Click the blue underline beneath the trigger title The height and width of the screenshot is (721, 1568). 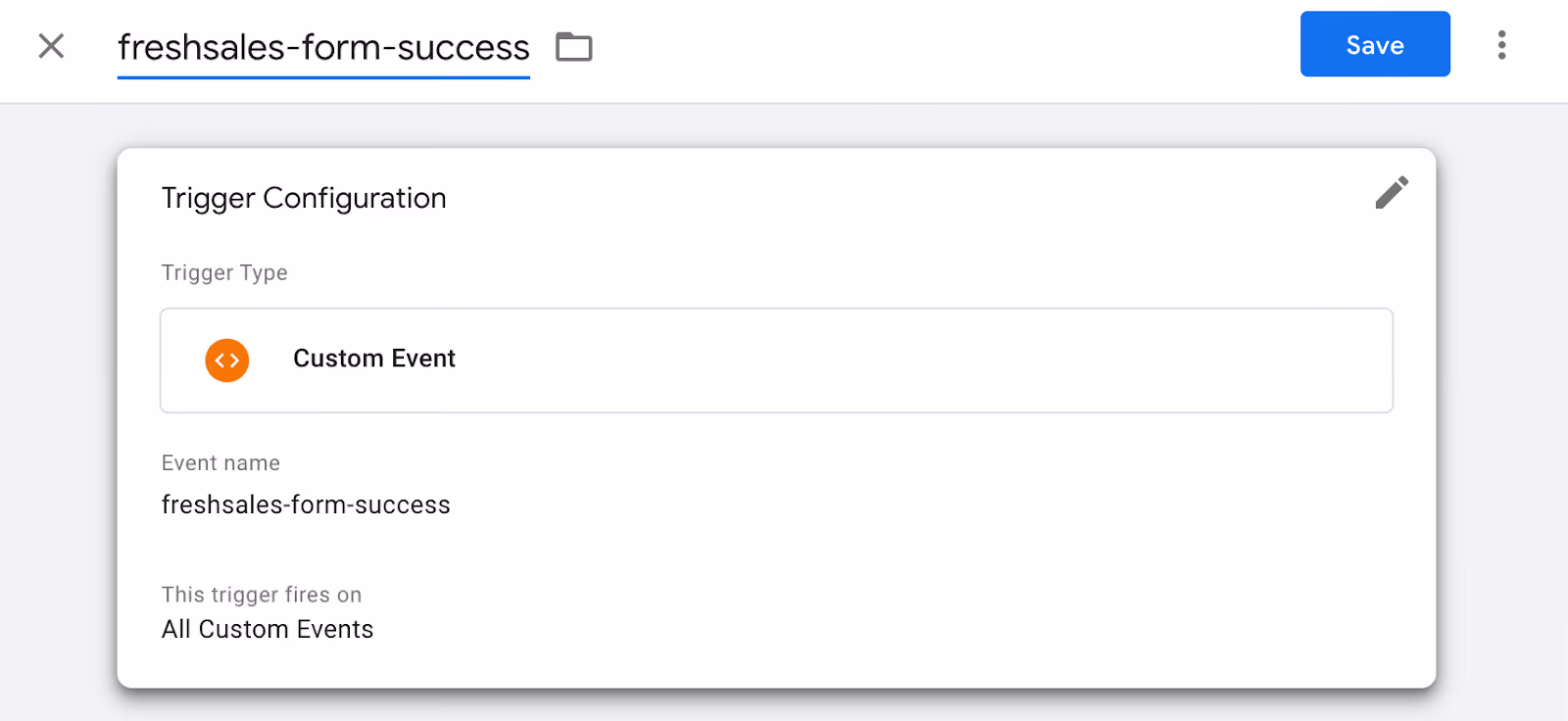323,76
